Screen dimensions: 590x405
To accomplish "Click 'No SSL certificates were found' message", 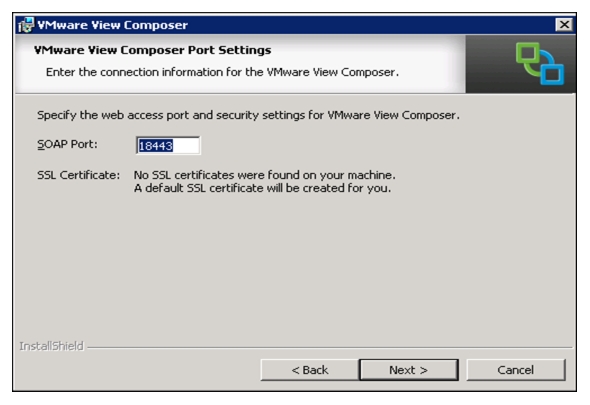I will point(265,175).
